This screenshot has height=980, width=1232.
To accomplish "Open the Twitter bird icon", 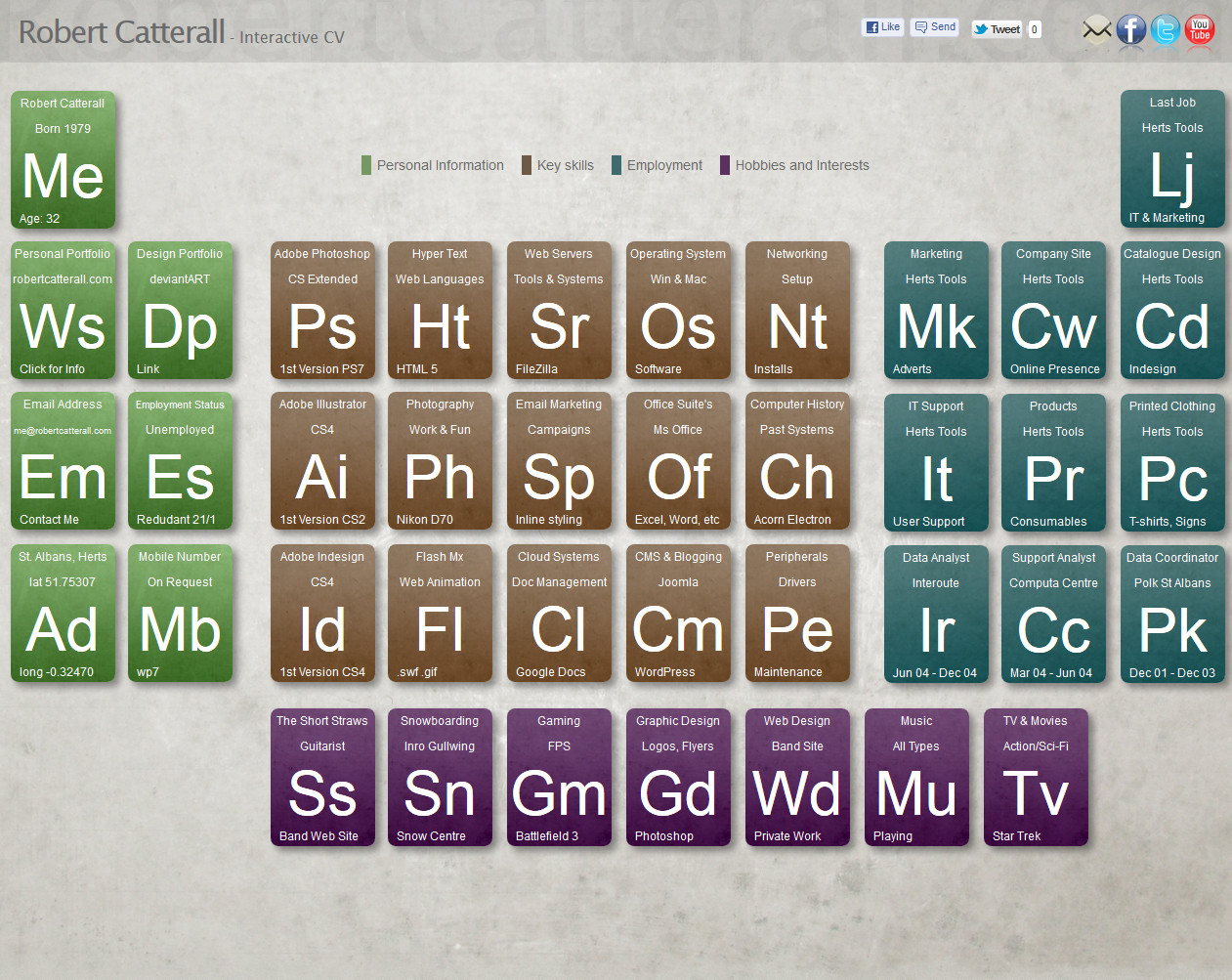I will point(1166,29).
